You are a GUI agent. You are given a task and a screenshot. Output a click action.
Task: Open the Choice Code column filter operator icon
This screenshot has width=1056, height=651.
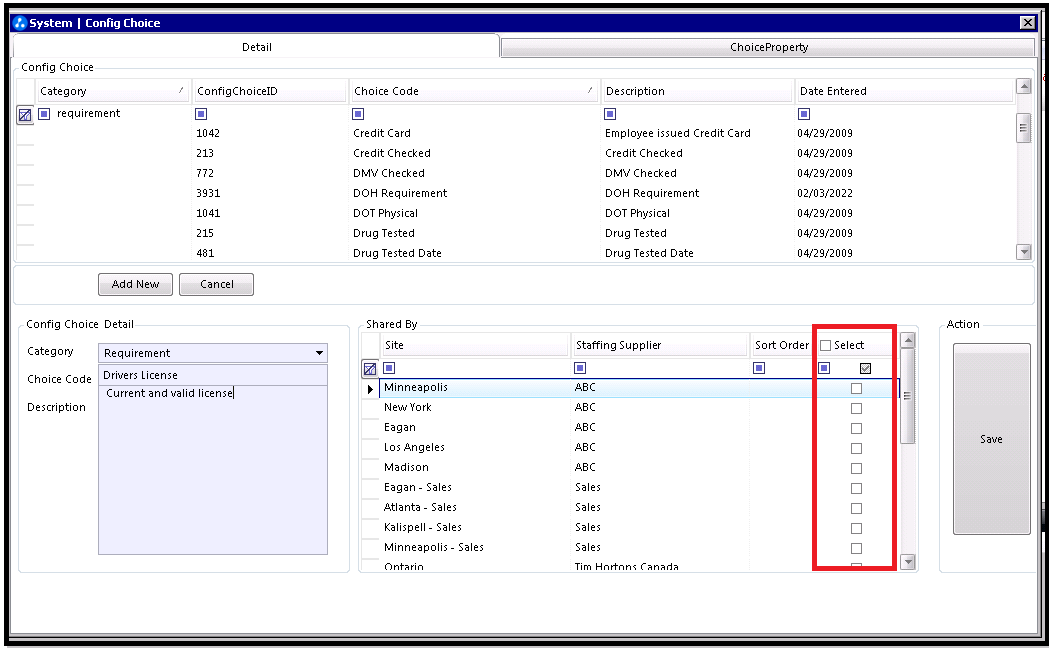pos(358,114)
